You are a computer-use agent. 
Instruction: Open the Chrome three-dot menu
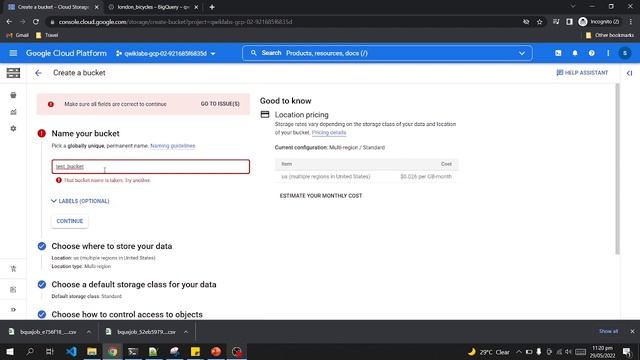[631, 22]
